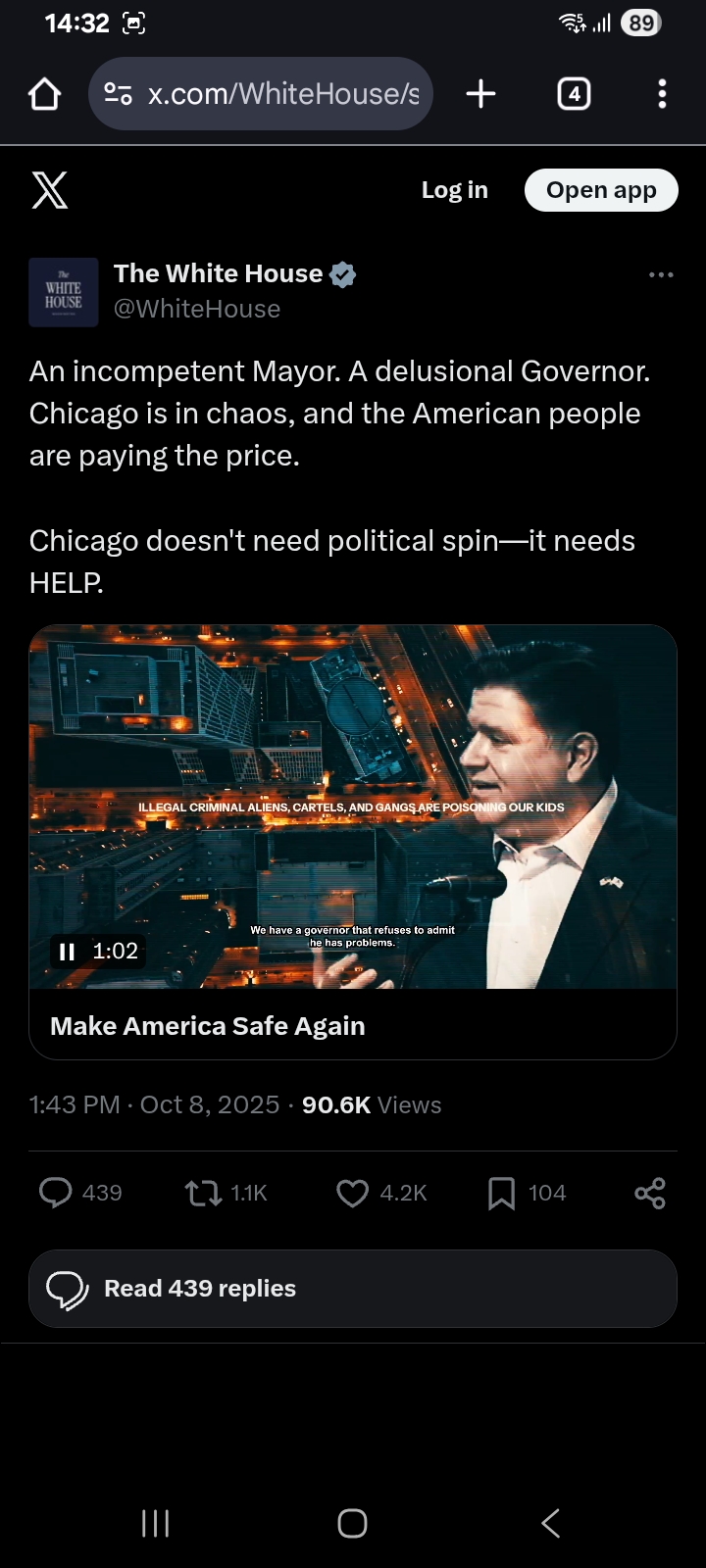Tap the Log in link
The height and width of the screenshot is (1568, 706).
click(454, 190)
